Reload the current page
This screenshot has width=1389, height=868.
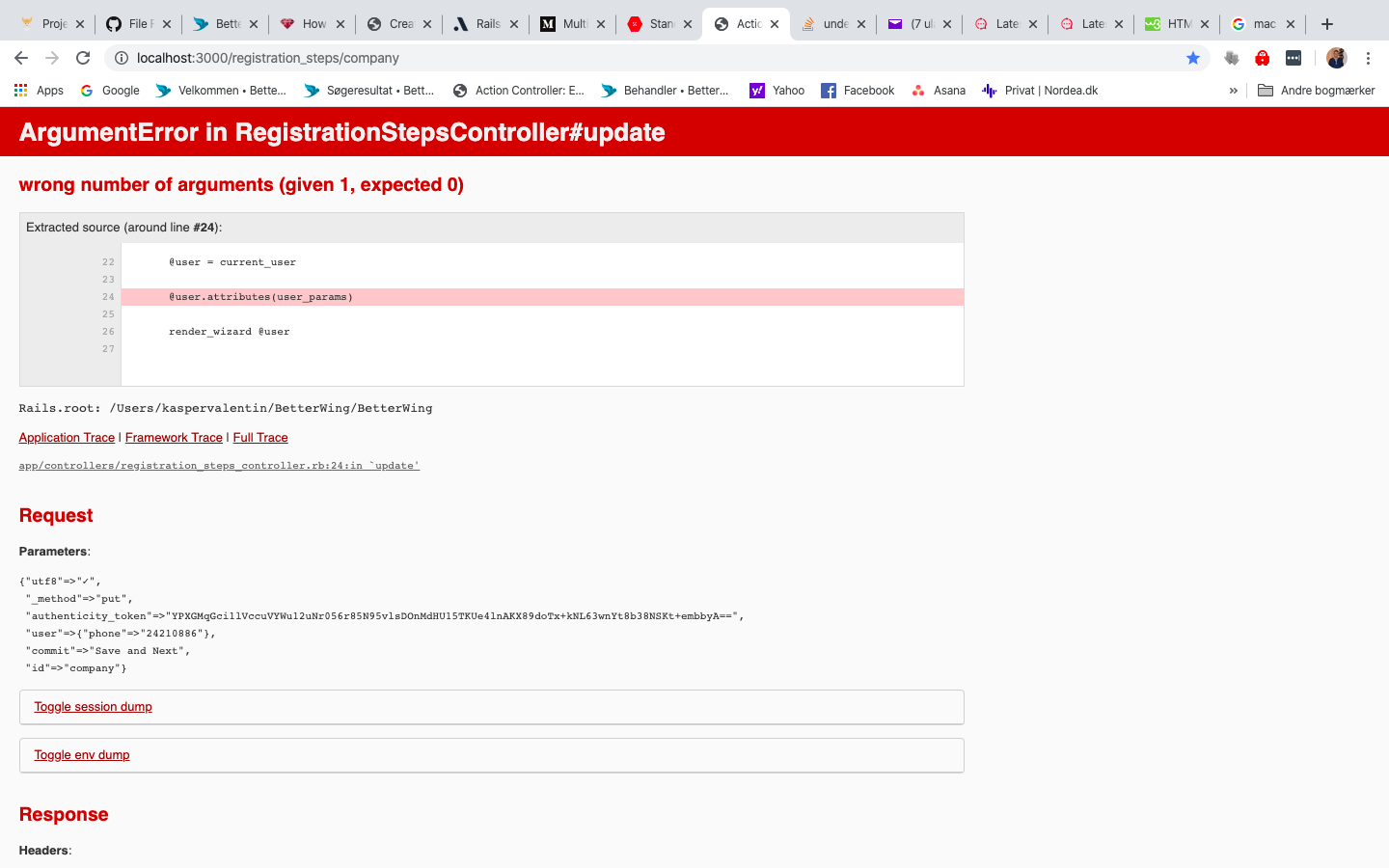tap(83, 58)
